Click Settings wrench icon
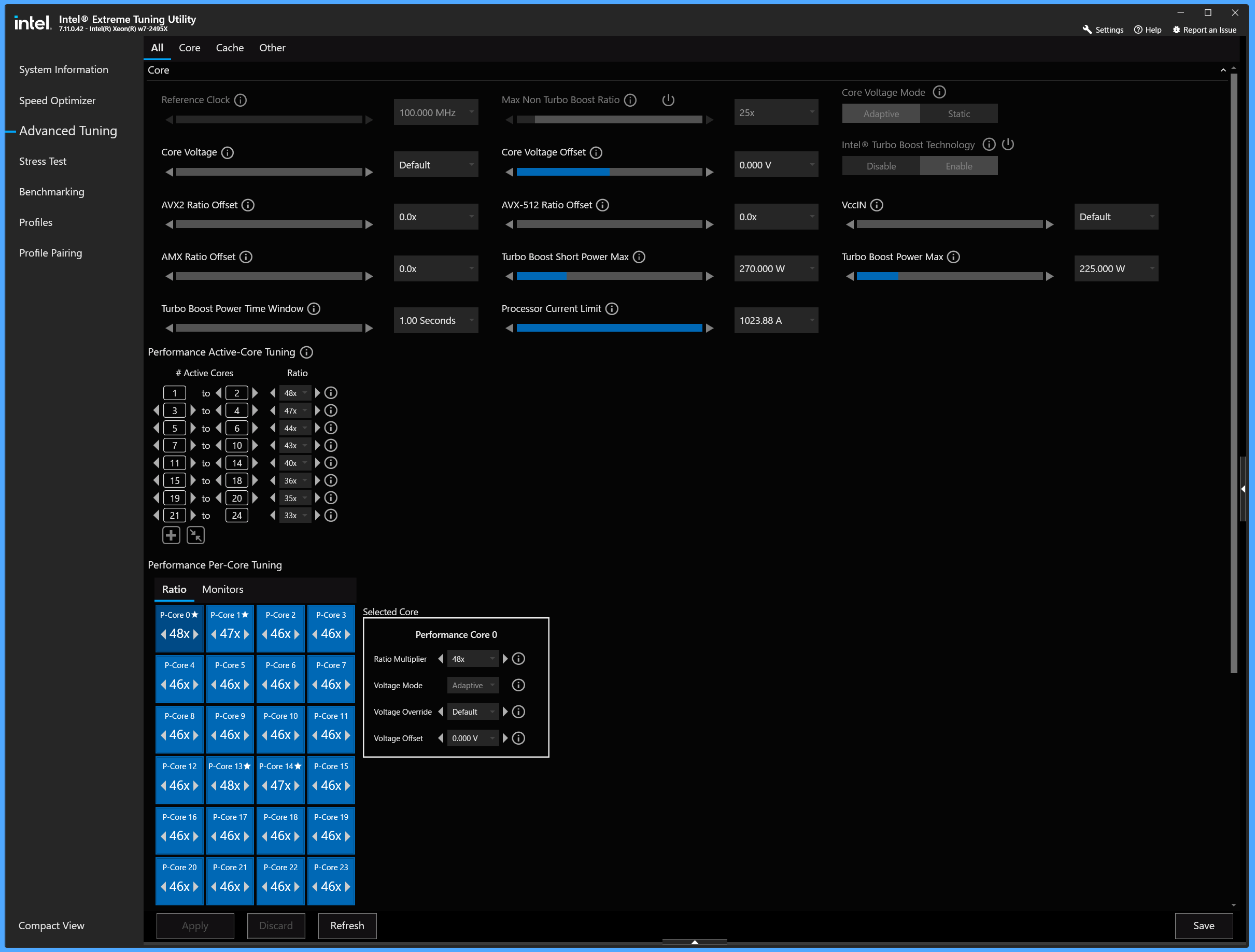1255x952 pixels. (x=1087, y=30)
